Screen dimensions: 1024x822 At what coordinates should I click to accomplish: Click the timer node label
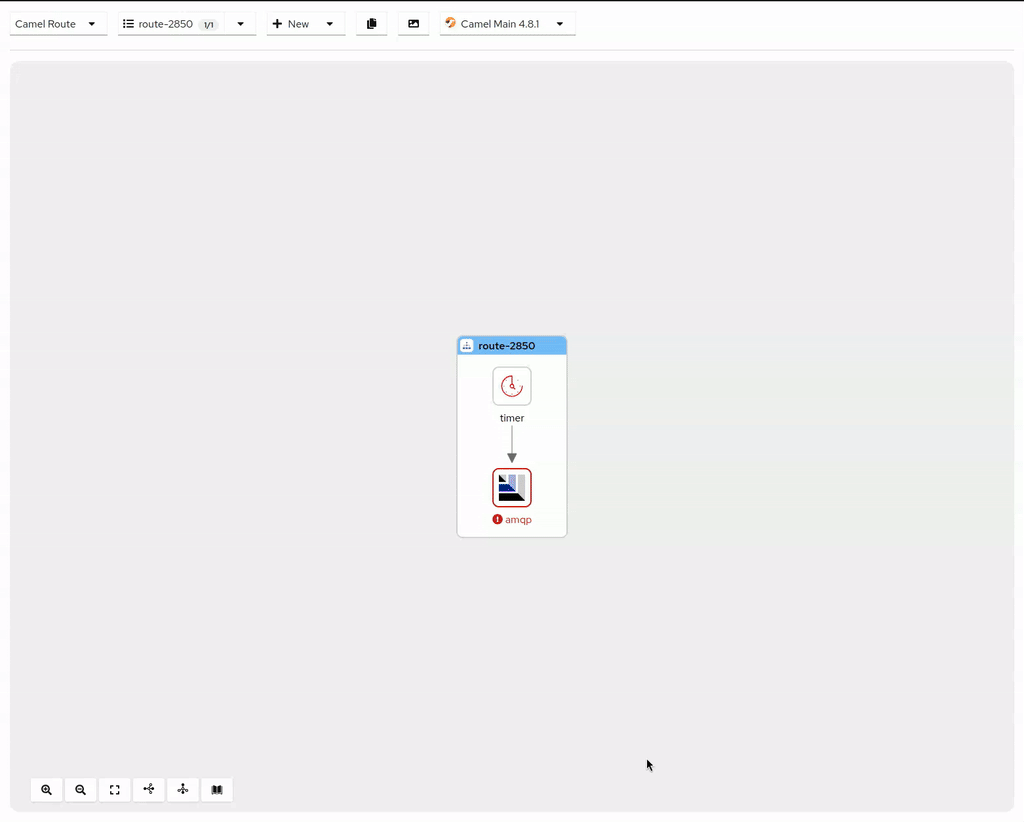click(512, 418)
